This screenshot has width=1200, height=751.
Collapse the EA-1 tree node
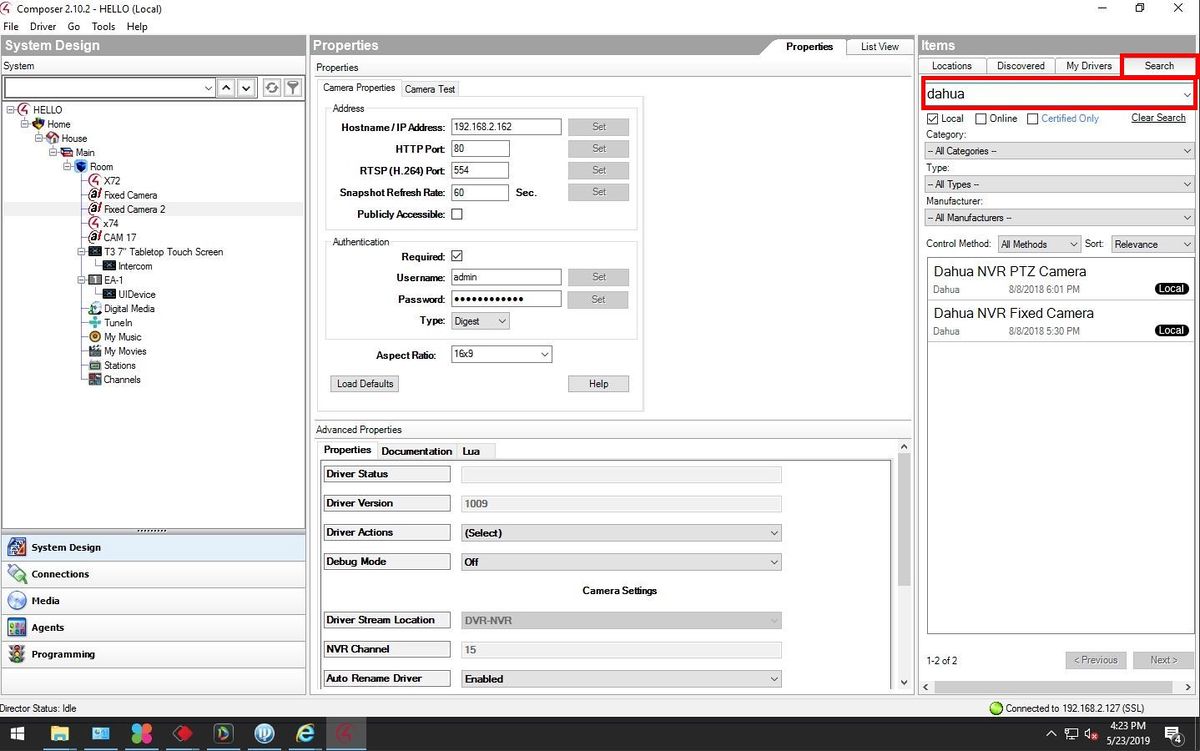point(82,280)
